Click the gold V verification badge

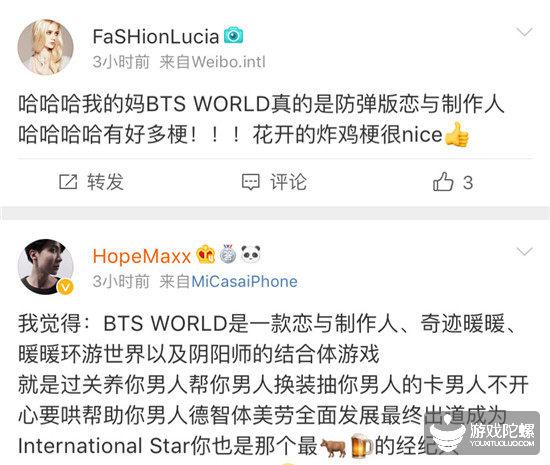tap(66, 288)
